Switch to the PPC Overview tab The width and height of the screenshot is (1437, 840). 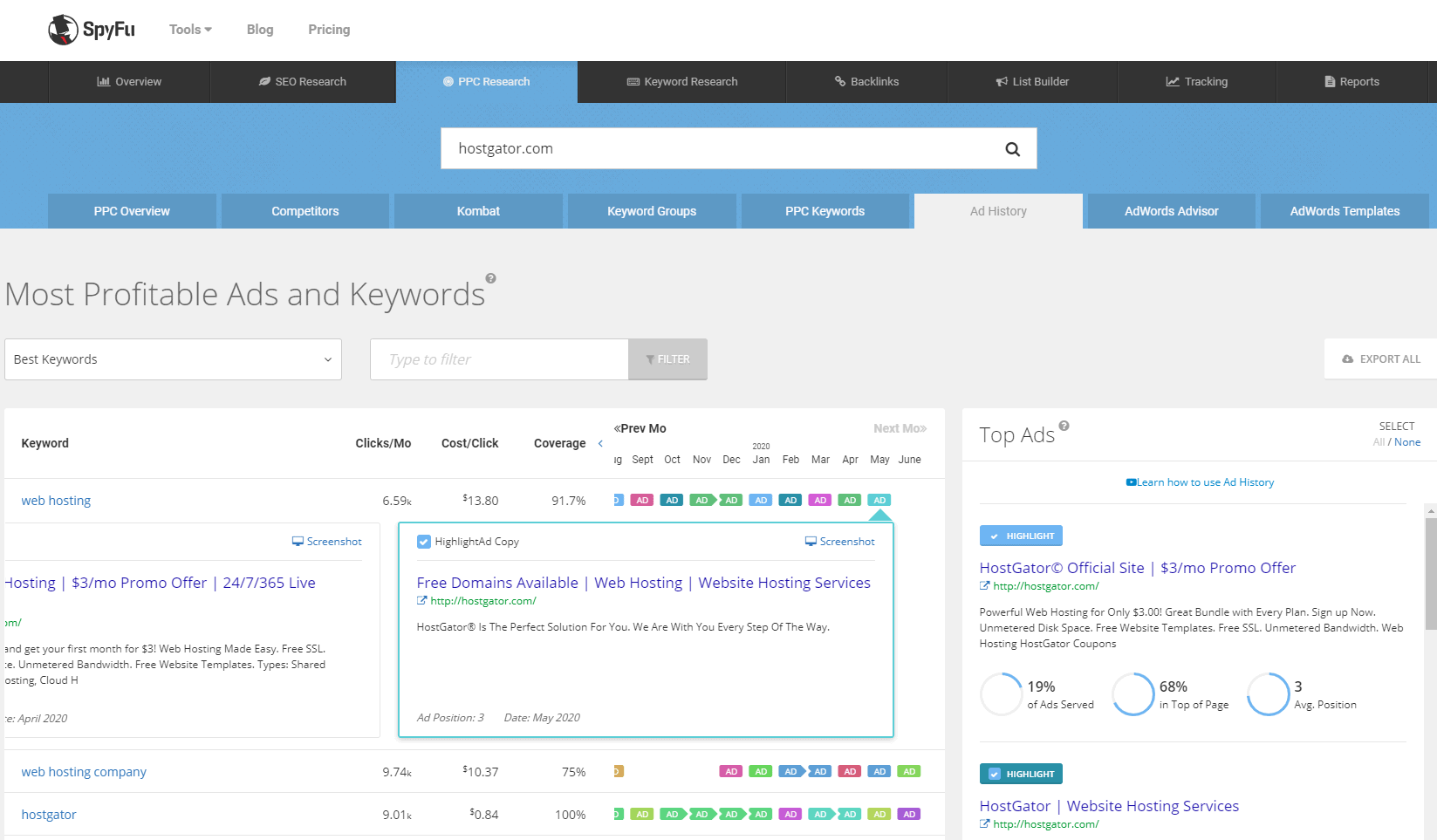point(132,211)
